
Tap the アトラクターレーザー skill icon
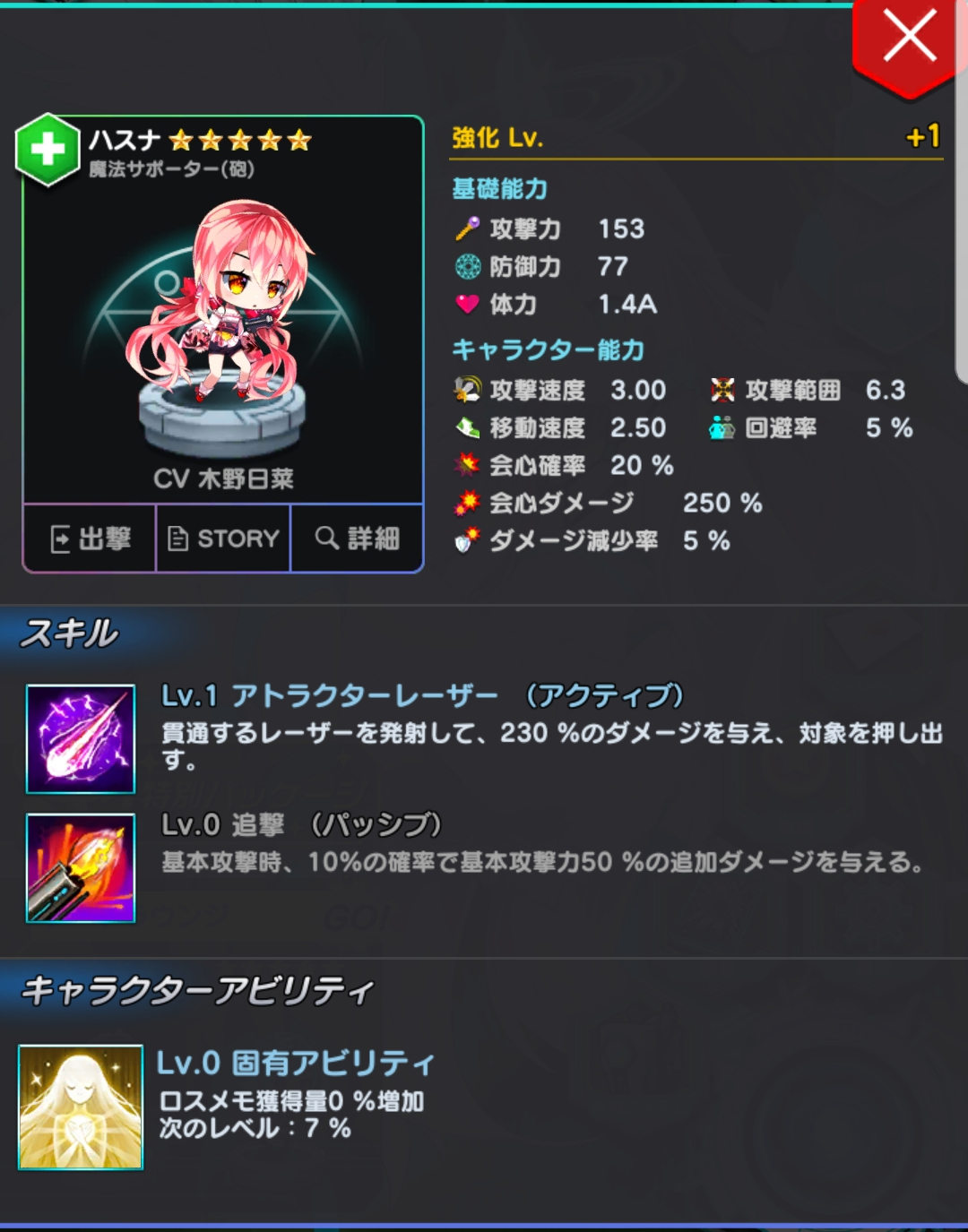tap(81, 739)
